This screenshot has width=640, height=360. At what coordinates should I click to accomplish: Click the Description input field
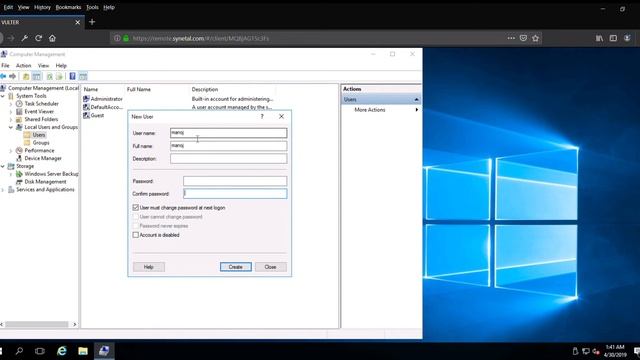click(229, 158)
